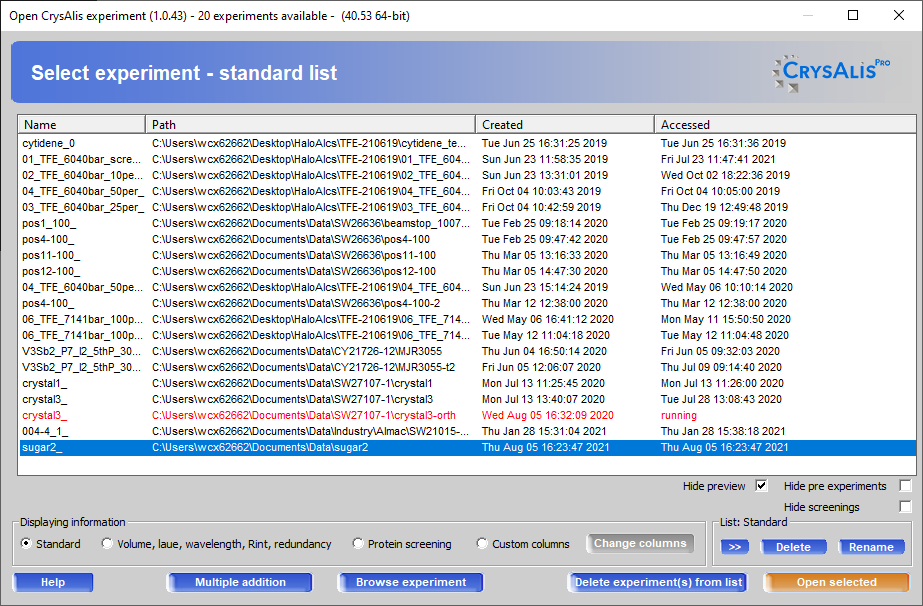Image resolution: width=923 pixels, height=606 pixels.
Task: Click the CrysAlis Pro logo
Action: [831, 73]
